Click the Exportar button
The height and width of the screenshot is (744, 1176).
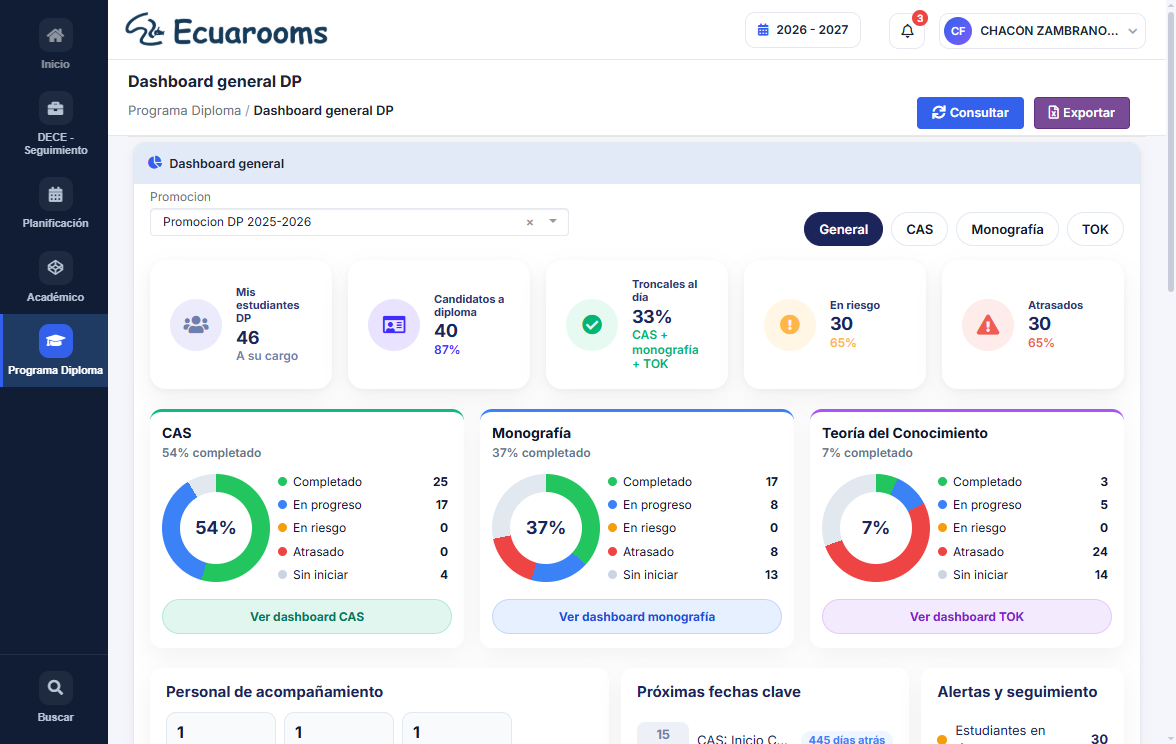tap(1082, 112)
